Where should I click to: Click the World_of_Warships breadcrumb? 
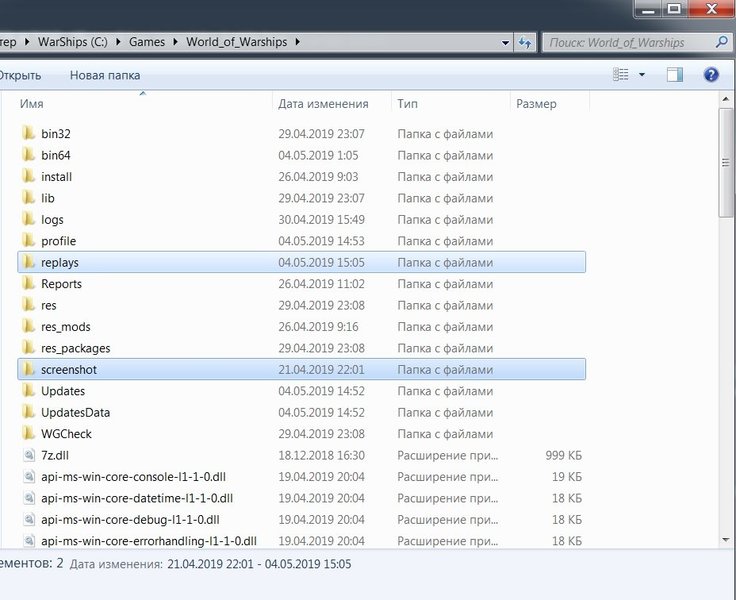(x=237, y=42)
